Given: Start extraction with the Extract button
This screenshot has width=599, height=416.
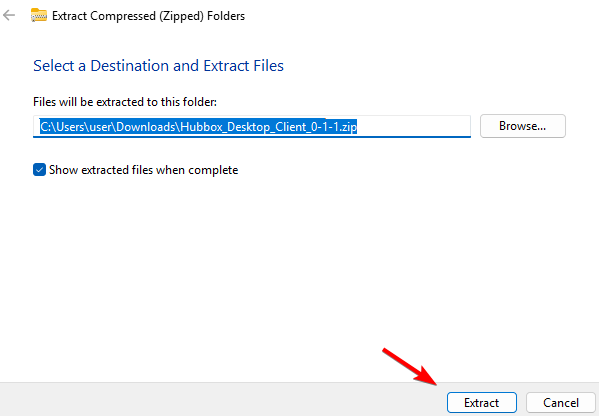Looking at the screenshot, I should click(482, 403).
